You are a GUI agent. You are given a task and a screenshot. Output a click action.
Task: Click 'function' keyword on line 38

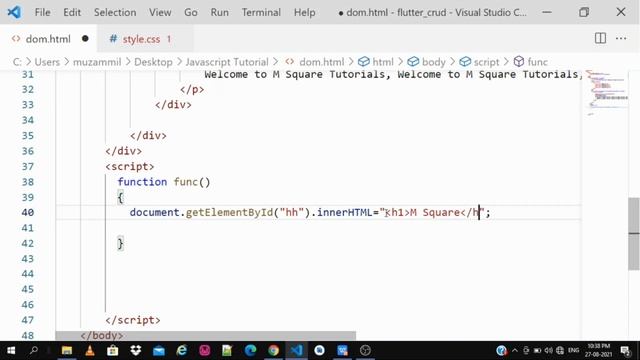pos(142,182)
